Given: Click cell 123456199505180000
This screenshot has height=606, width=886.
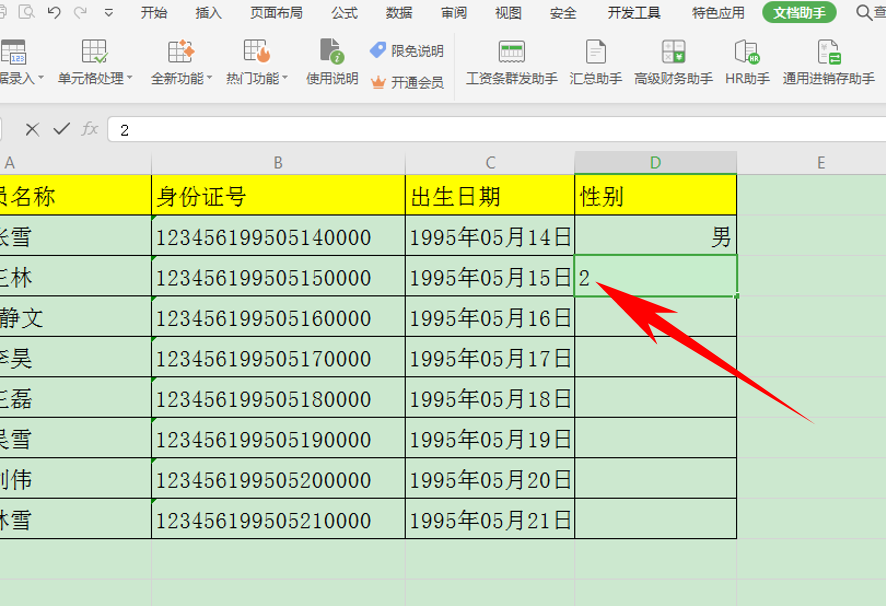Looking at the screenshot, I should [x=278, y=398].
